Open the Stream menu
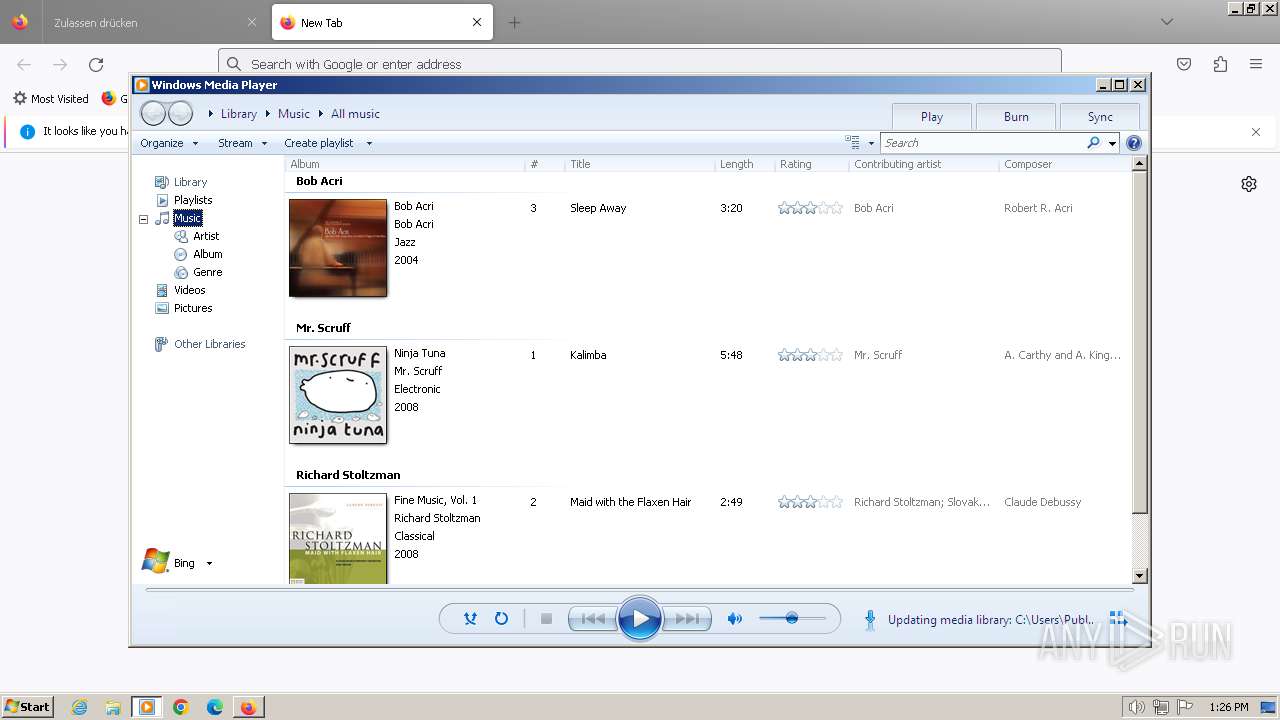The width and height of the screenshot is (1280, 720). [243, 143]
